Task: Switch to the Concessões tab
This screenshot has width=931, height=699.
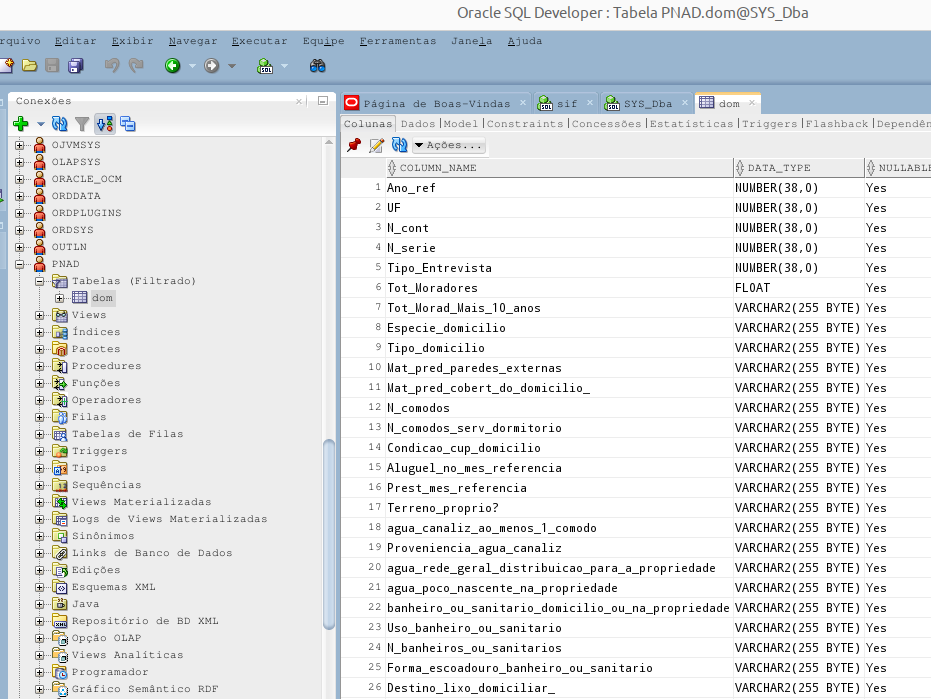Action: click(606, 124)
